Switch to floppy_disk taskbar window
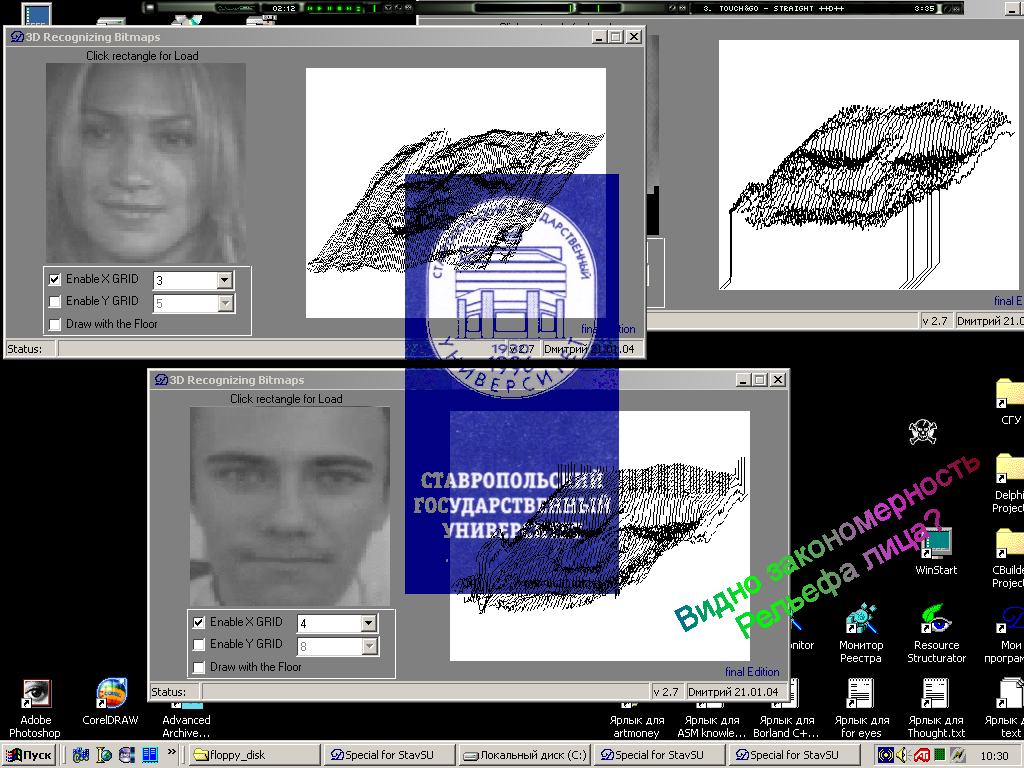This screenshot has height=768, width=1024. pos(255,756)
